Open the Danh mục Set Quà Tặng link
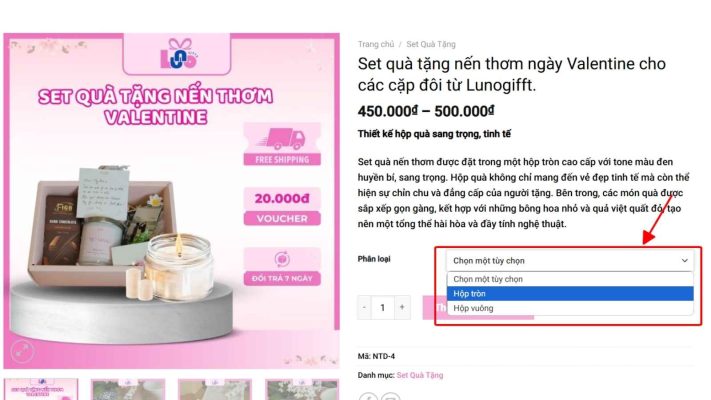Image resolution: width=711 pixels, height=400 pixels. pos(420,375)
